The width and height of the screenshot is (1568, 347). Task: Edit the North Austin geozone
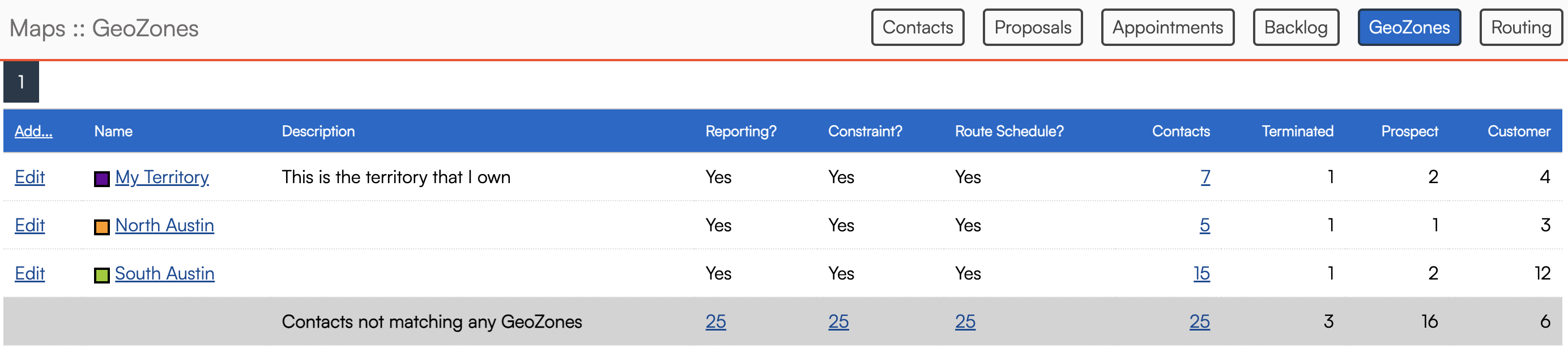pos(30,225)
